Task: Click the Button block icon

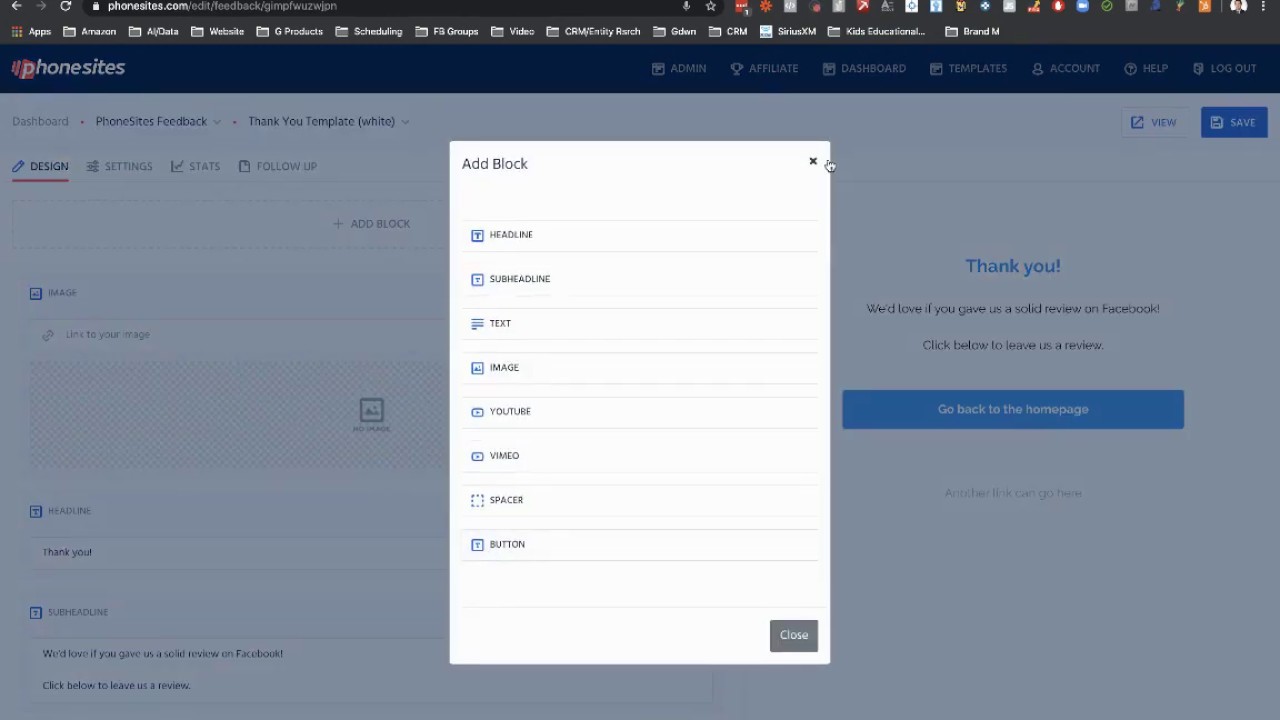Action: 477,544
